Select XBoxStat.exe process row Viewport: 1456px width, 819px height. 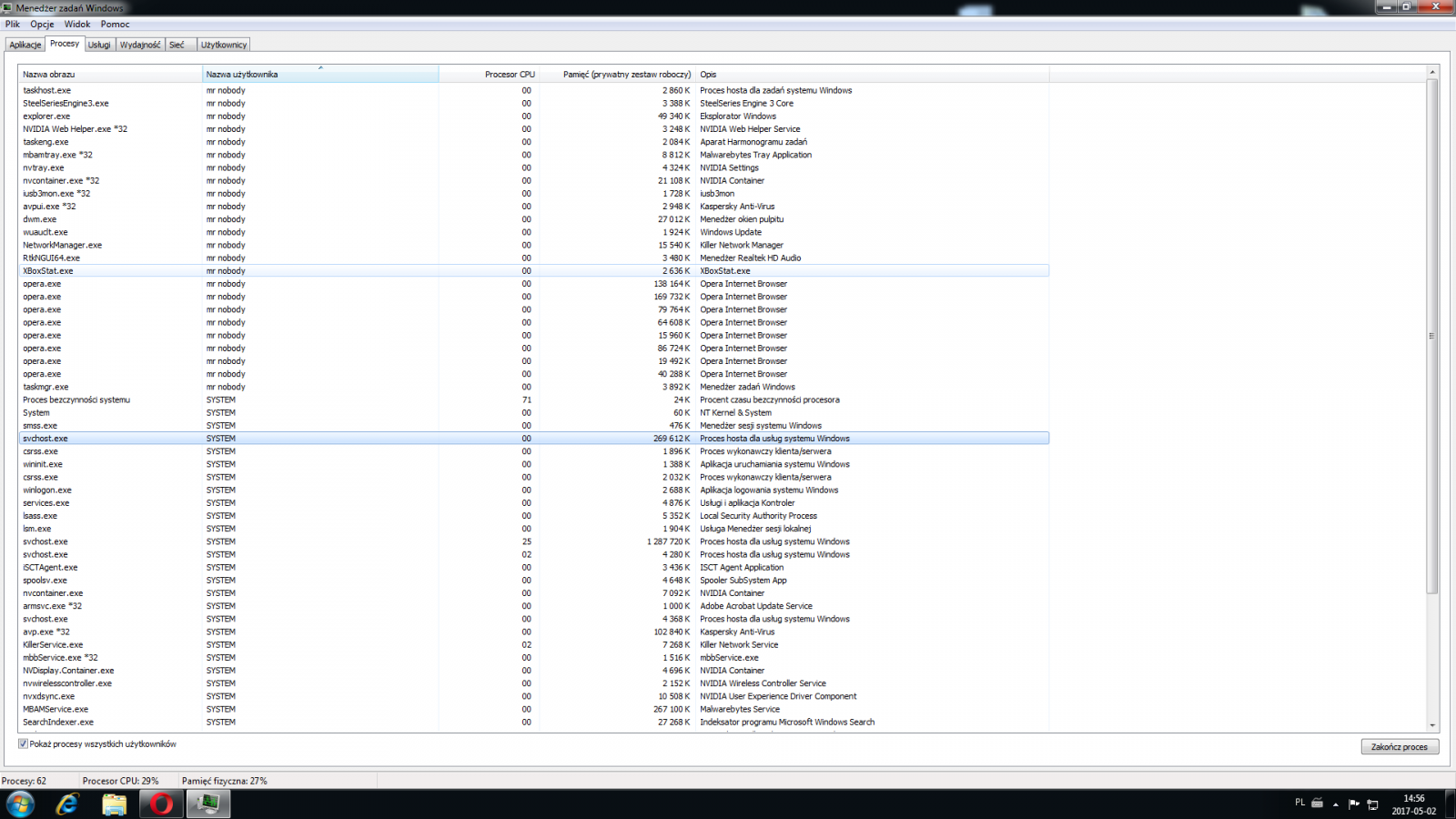534,271
